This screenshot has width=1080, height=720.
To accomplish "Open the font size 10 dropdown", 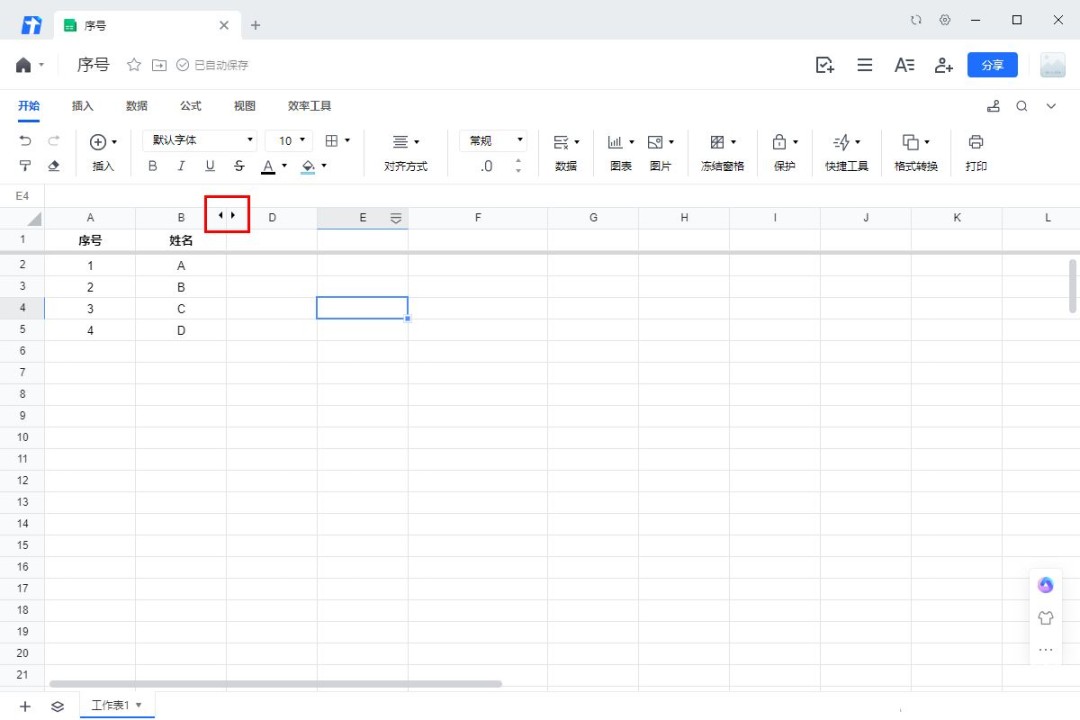I will pos(290,141).
